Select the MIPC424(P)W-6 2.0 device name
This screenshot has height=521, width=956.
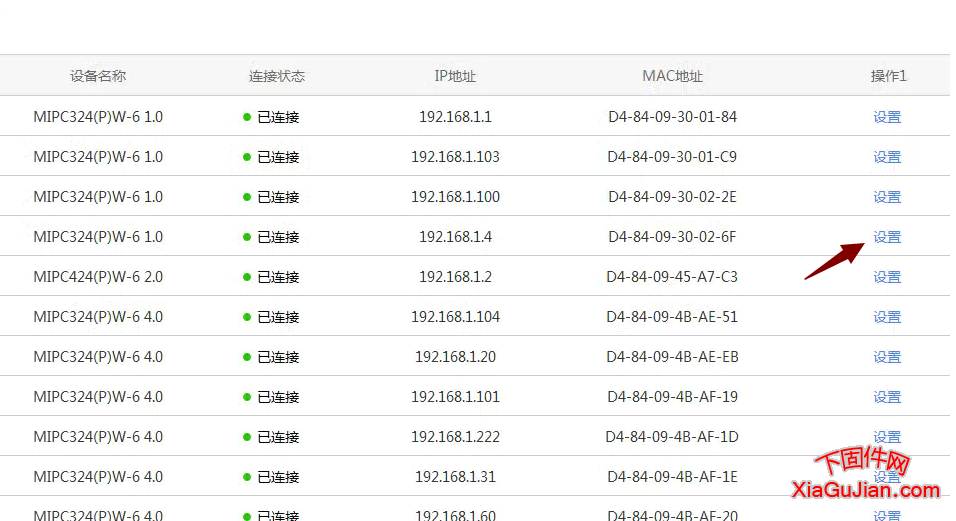(98, 277)
